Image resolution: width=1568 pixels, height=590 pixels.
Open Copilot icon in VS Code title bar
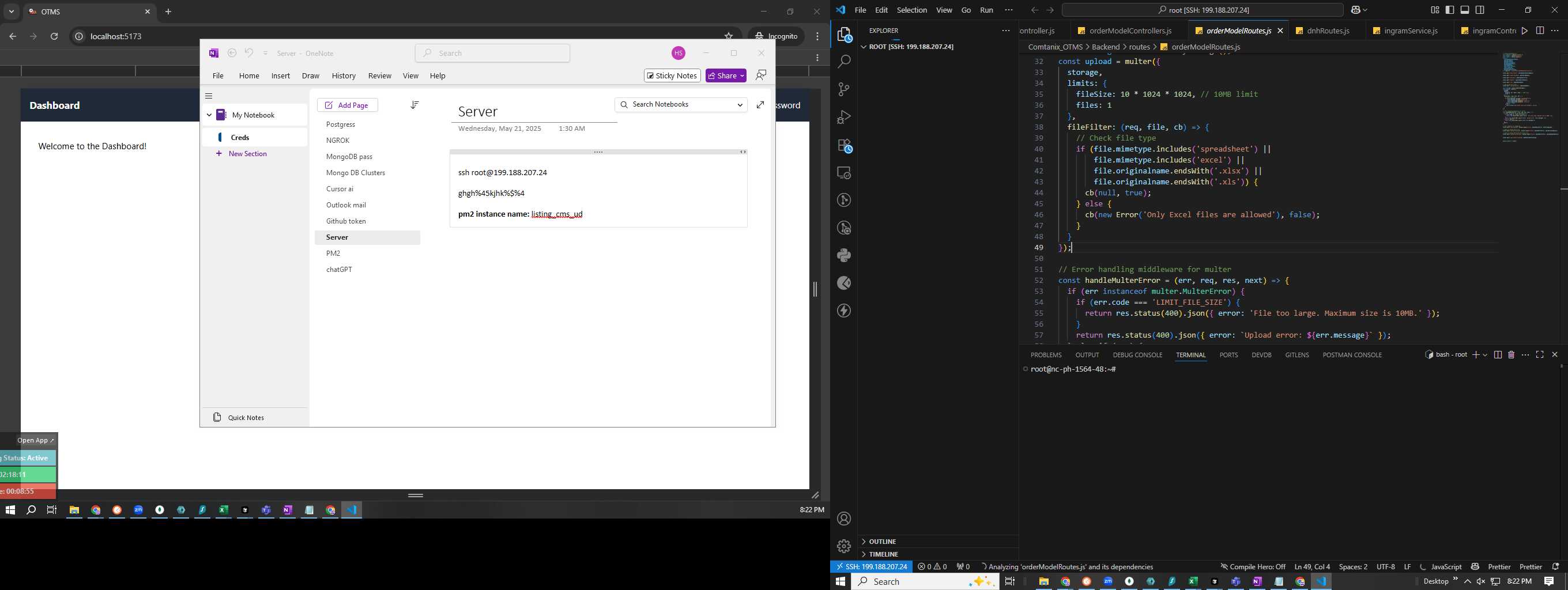[1355, 10]
